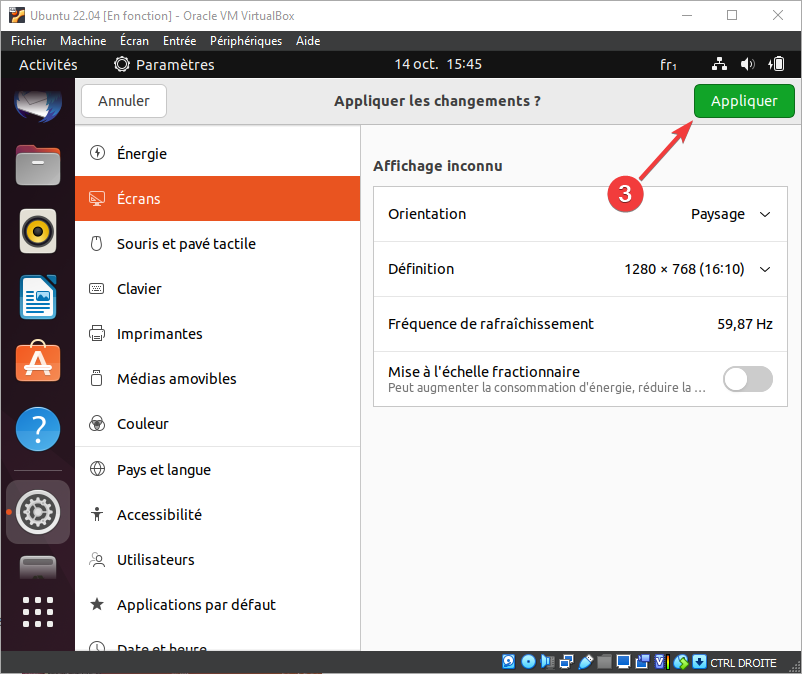Select Pays et langue
Screen dimensions: 802x674
(x=217, y=469)
